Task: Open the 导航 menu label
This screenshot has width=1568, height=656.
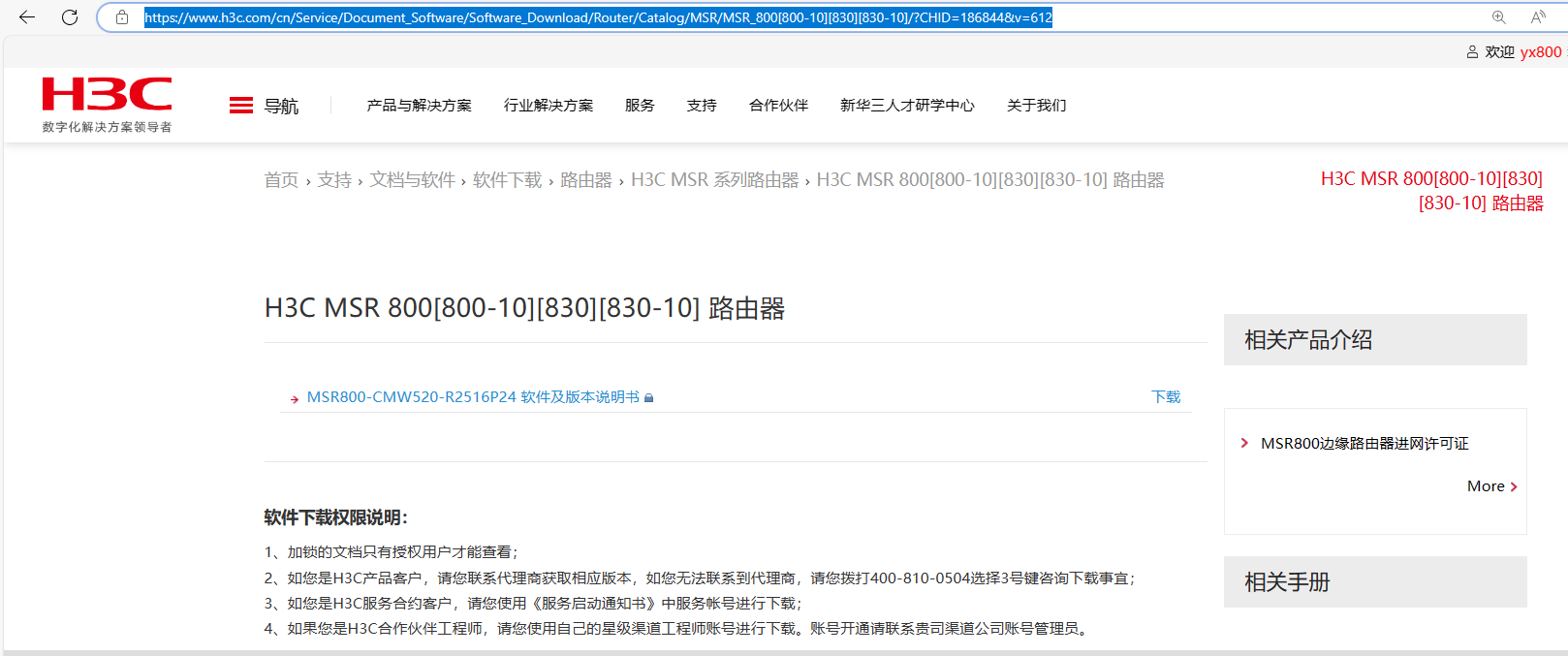Action: pyautogui.click(x=281, y=106)
